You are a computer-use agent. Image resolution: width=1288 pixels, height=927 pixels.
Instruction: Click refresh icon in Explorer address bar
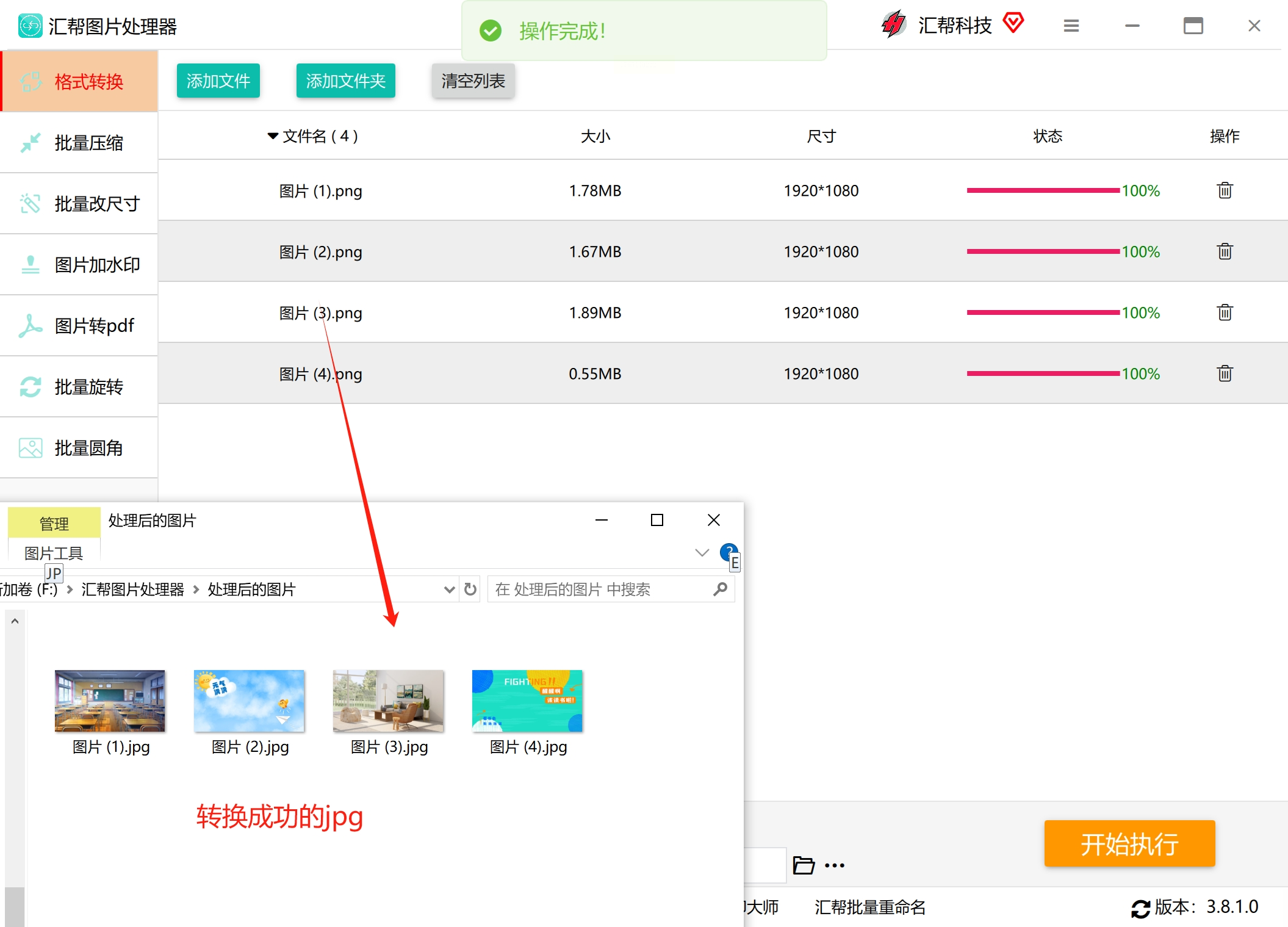click(x=470, y=589)
